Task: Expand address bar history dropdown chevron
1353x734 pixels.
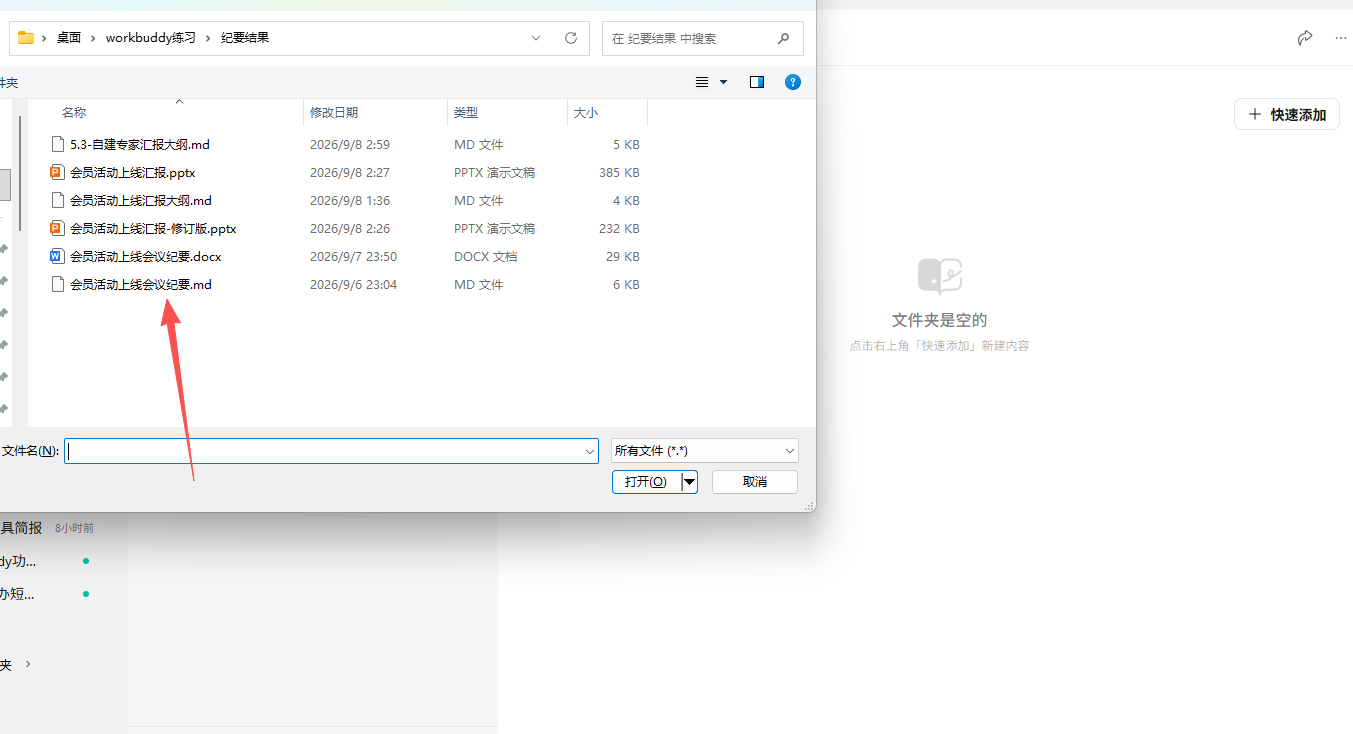Action: pos(536,38)
